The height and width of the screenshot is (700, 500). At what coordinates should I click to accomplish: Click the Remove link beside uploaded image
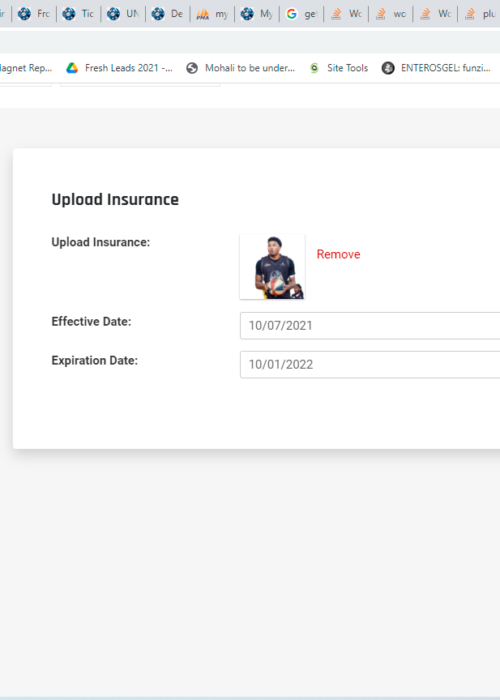tap(338, 254)
